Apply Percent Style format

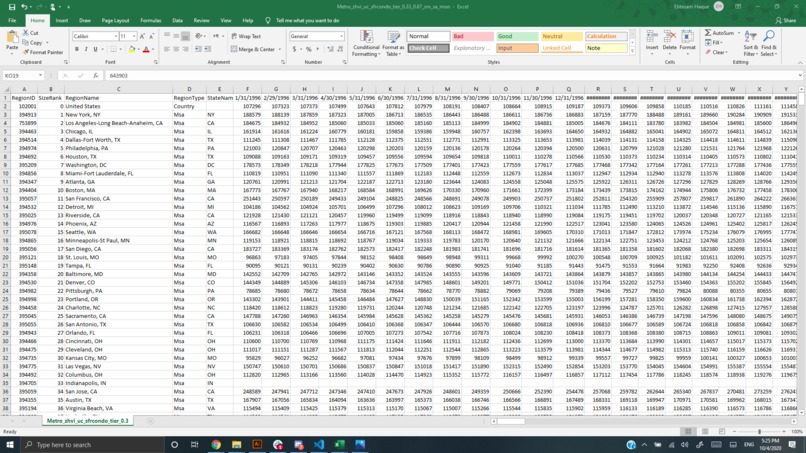click(309, 49)
